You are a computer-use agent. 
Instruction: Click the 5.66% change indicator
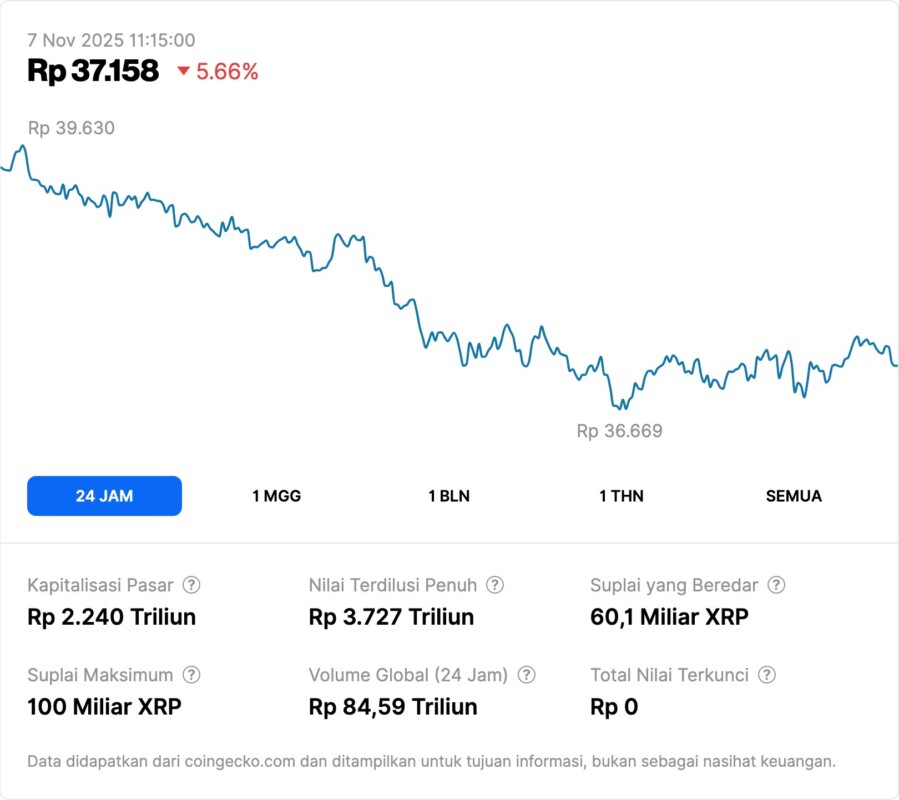coord(222,72)
